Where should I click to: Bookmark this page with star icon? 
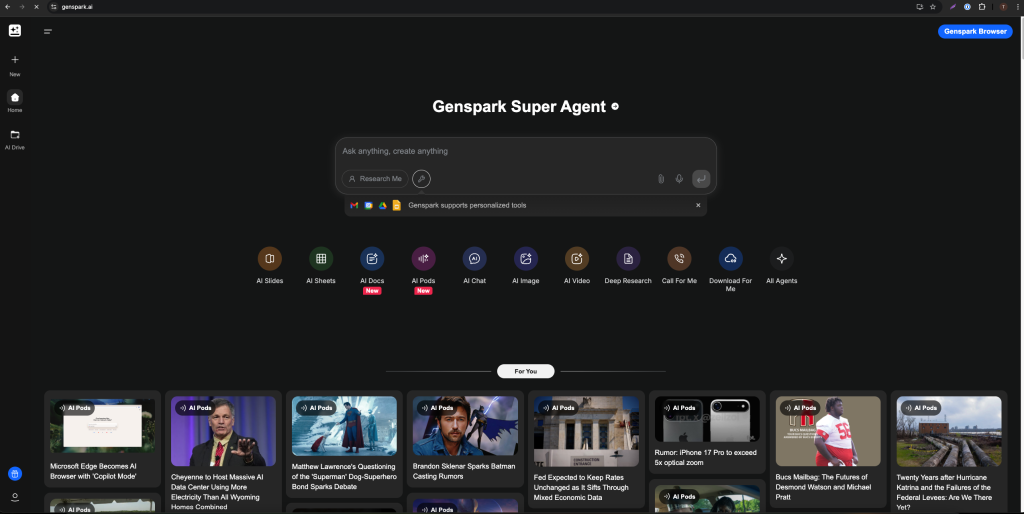click(x=933, y=7)
